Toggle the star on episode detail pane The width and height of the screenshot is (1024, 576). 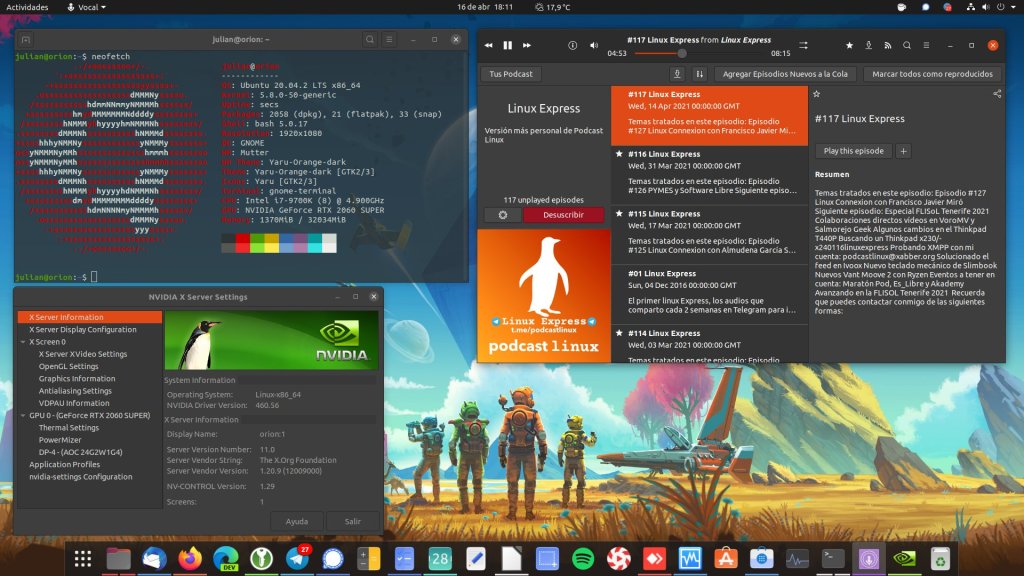point(817,94)
